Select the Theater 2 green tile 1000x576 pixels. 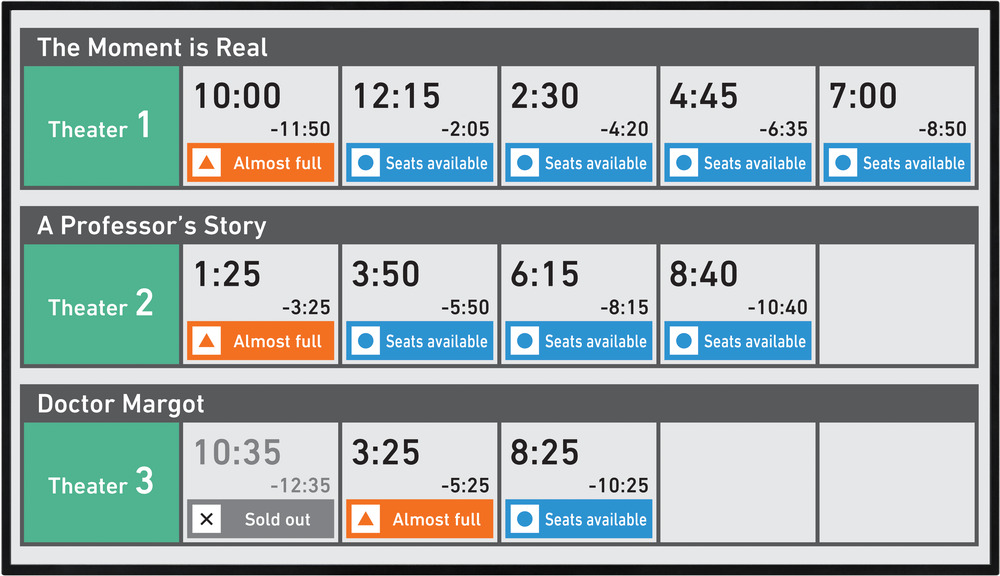pyautogui.click(x=101, y=304)
